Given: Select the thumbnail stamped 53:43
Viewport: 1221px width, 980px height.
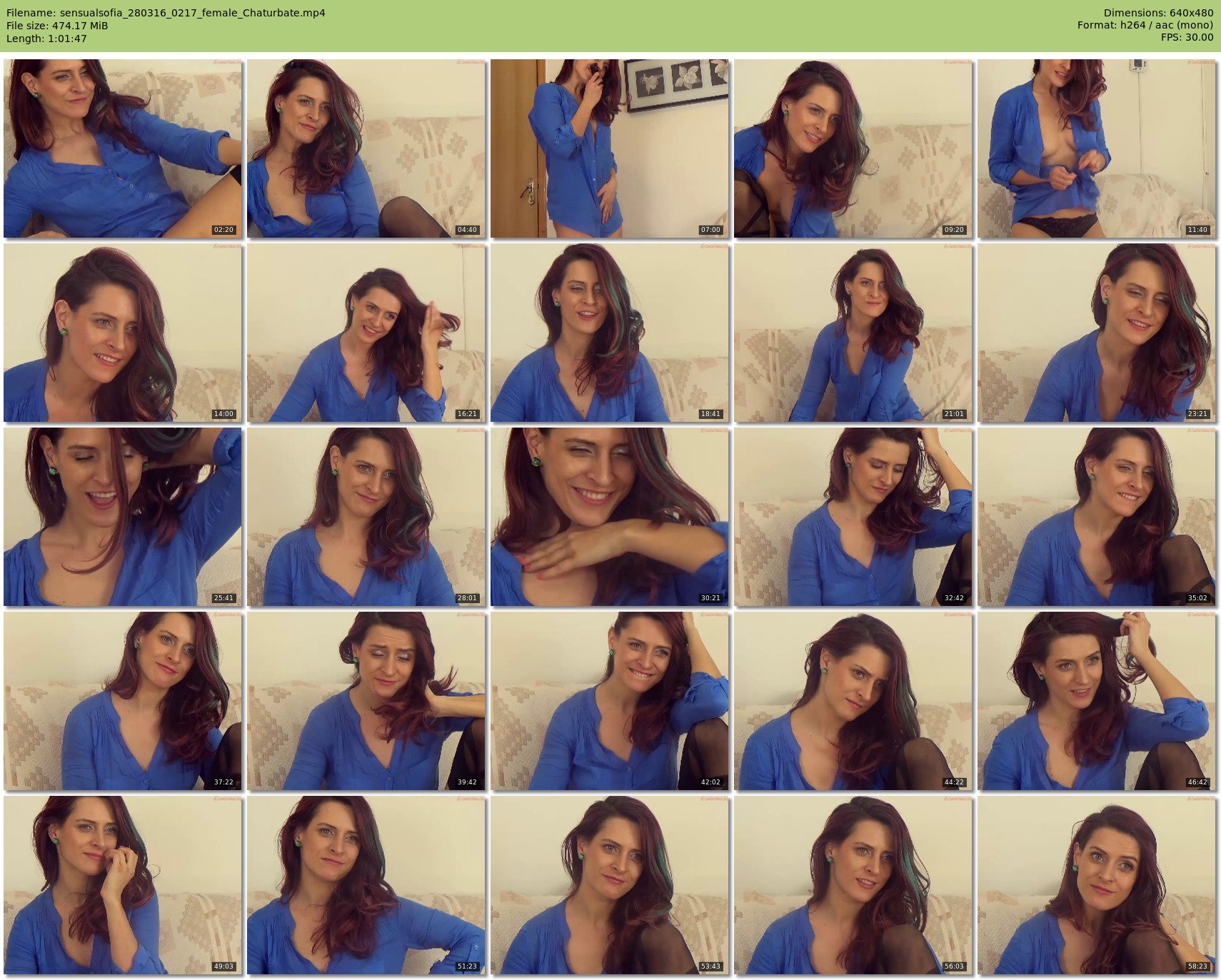Looking at the screenshot, I should (x=610, y=885).
